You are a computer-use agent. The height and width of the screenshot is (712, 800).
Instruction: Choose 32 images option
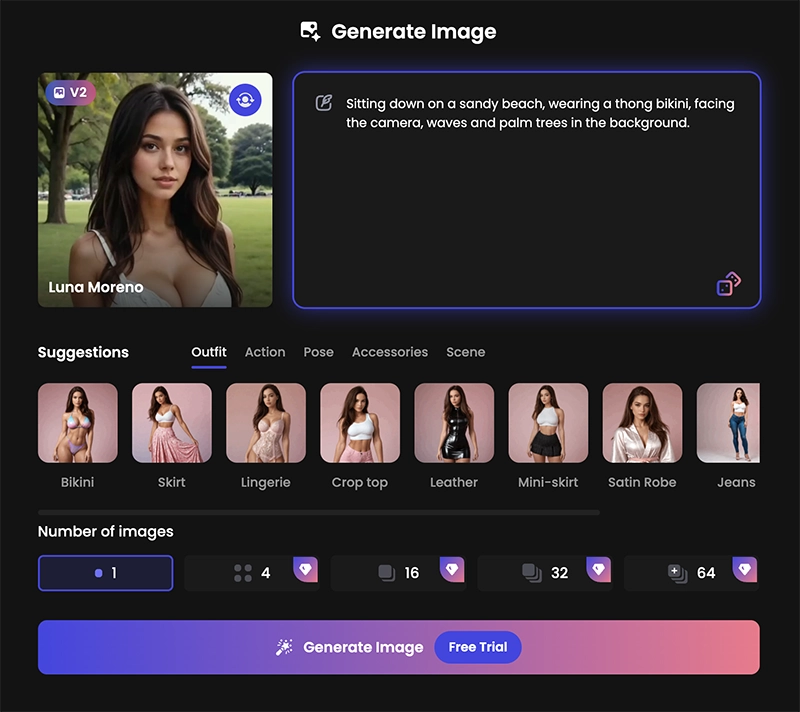tap(544, 573)
